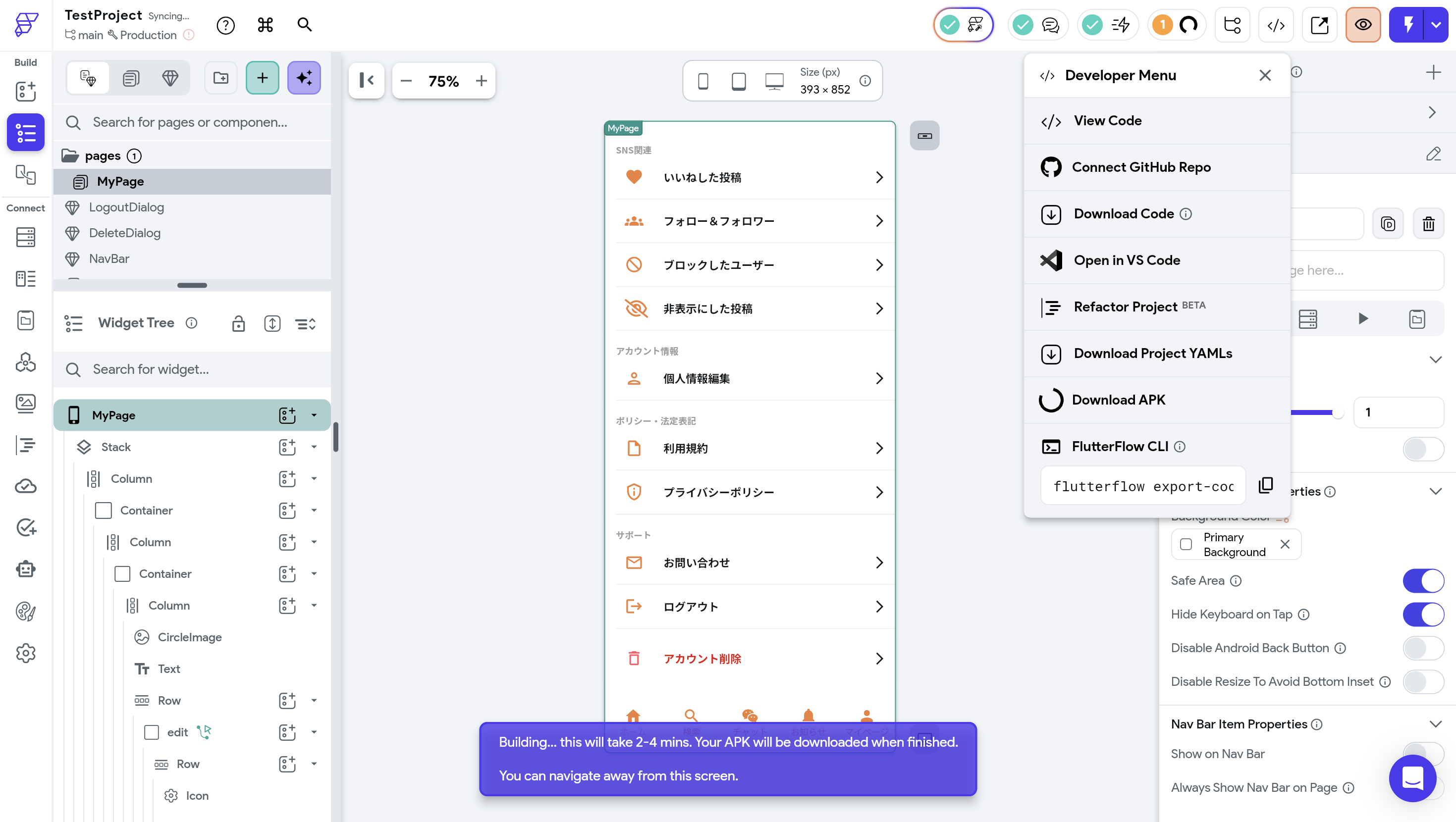Open the keyboard shortcuts command icon
This screenshot has width=1456, height=822.
265,25
